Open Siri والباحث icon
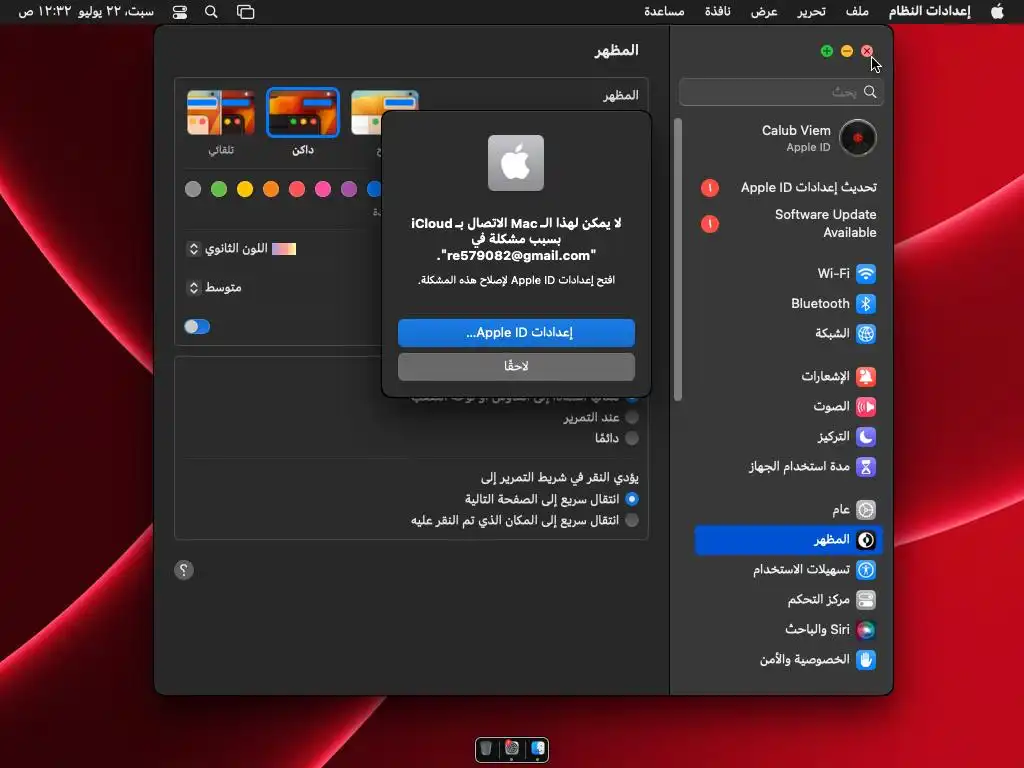 coord(865,630)
